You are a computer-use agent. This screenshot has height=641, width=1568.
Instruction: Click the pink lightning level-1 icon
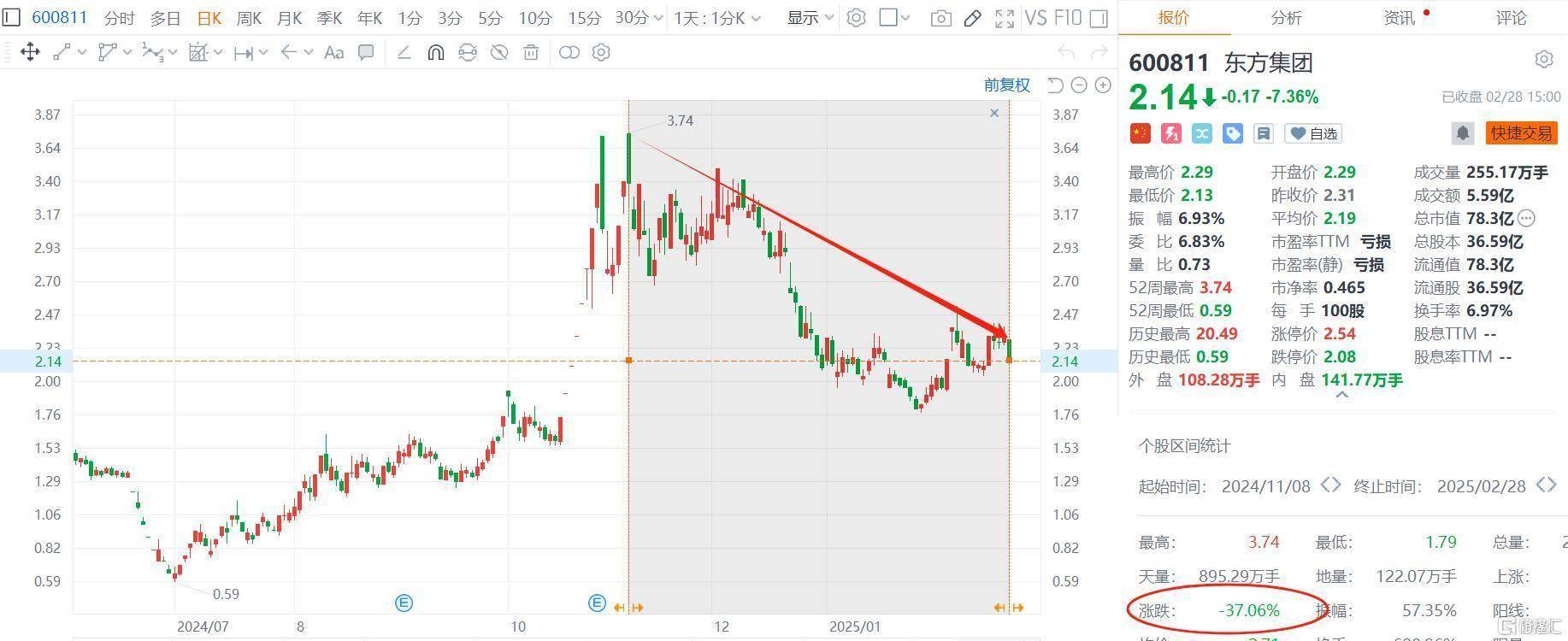[1171, 133]
